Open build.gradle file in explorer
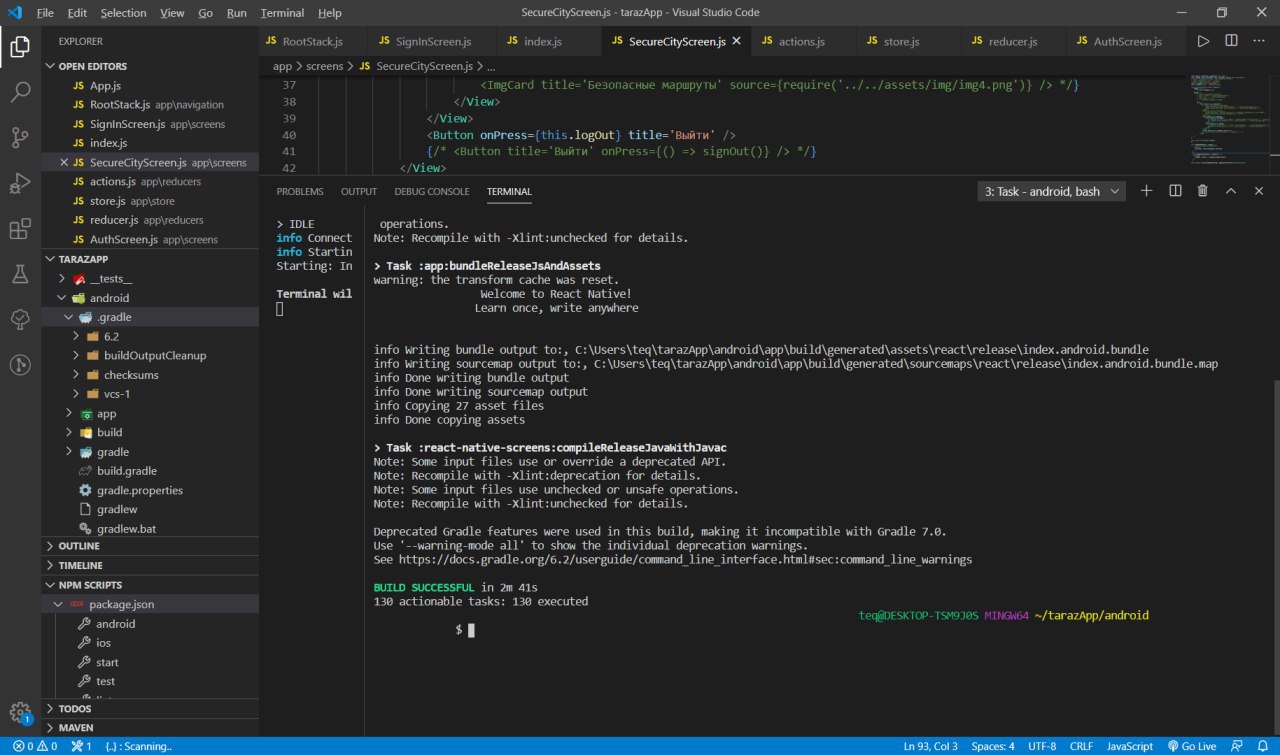This screenshot has width=1280, height=755. tap(126, 471)
